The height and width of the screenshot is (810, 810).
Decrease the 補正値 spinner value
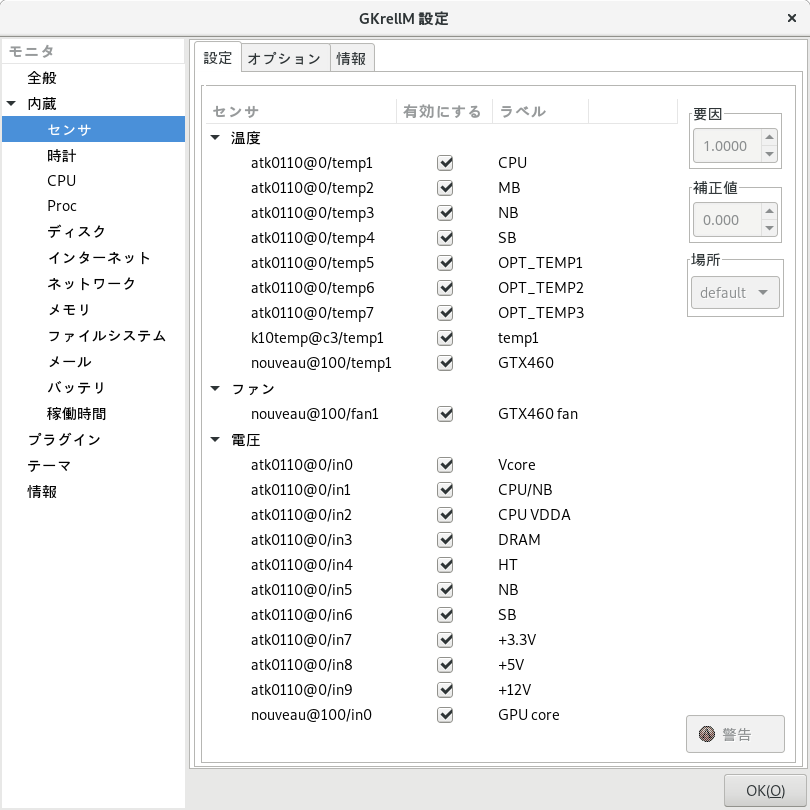[769, 228]
